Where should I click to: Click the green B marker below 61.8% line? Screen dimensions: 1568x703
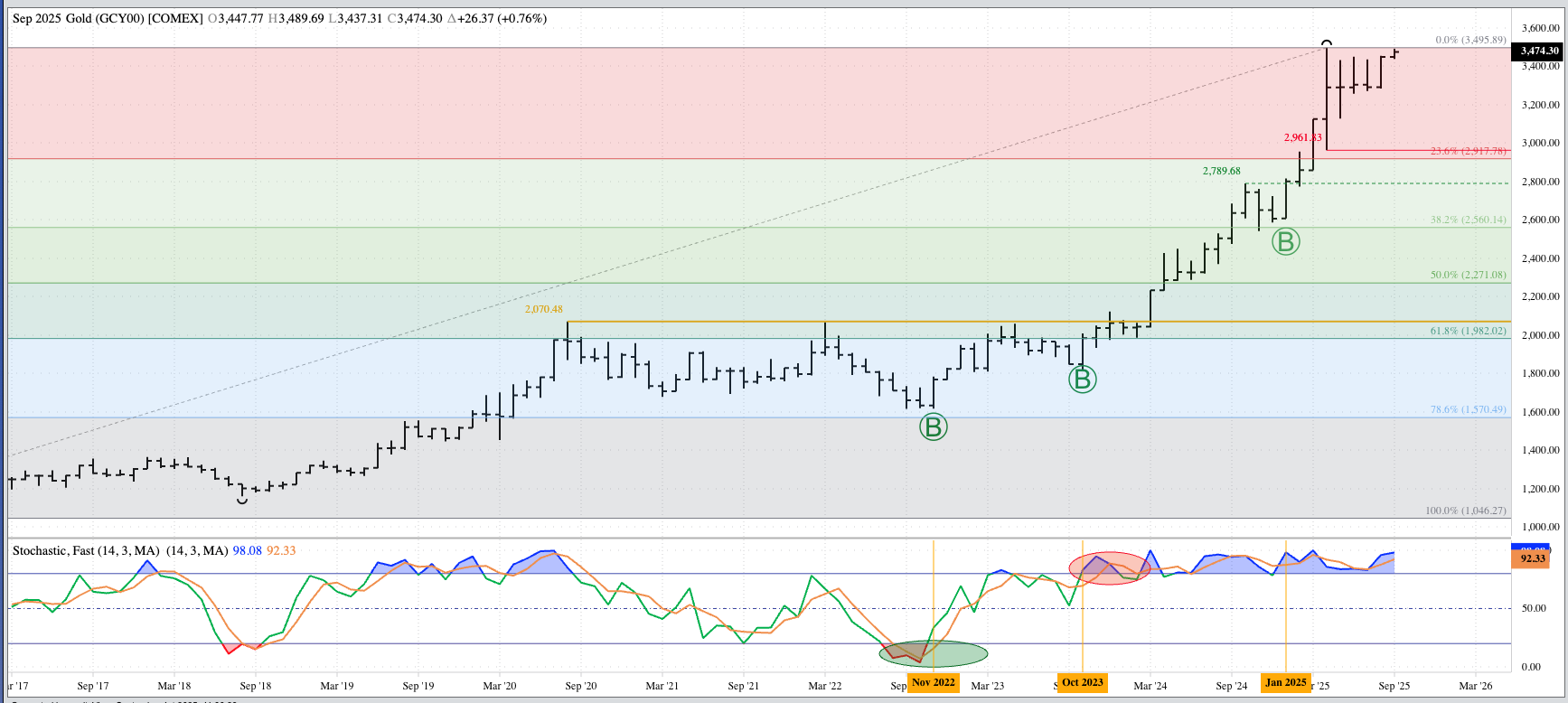tap(1082, 380)
